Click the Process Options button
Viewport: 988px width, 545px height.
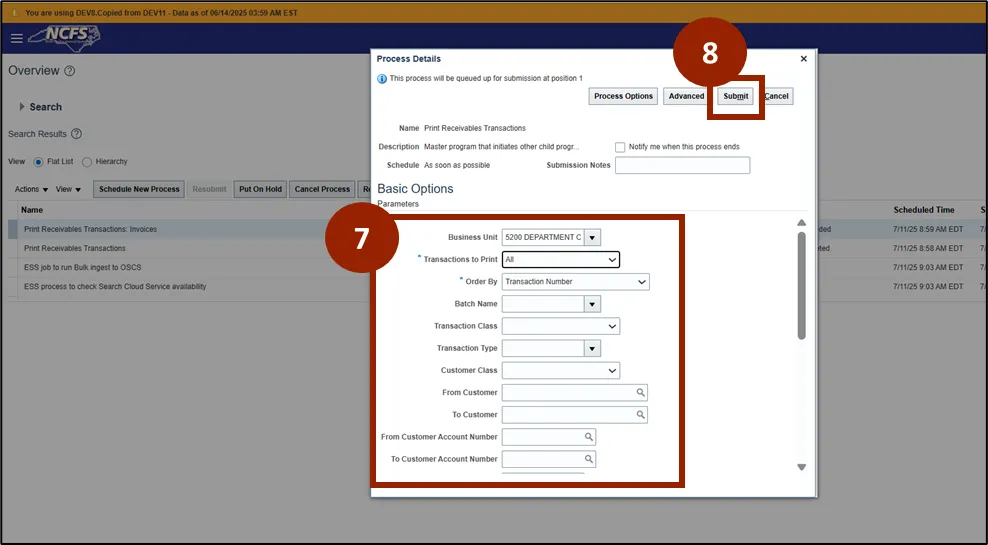point(623,96)
